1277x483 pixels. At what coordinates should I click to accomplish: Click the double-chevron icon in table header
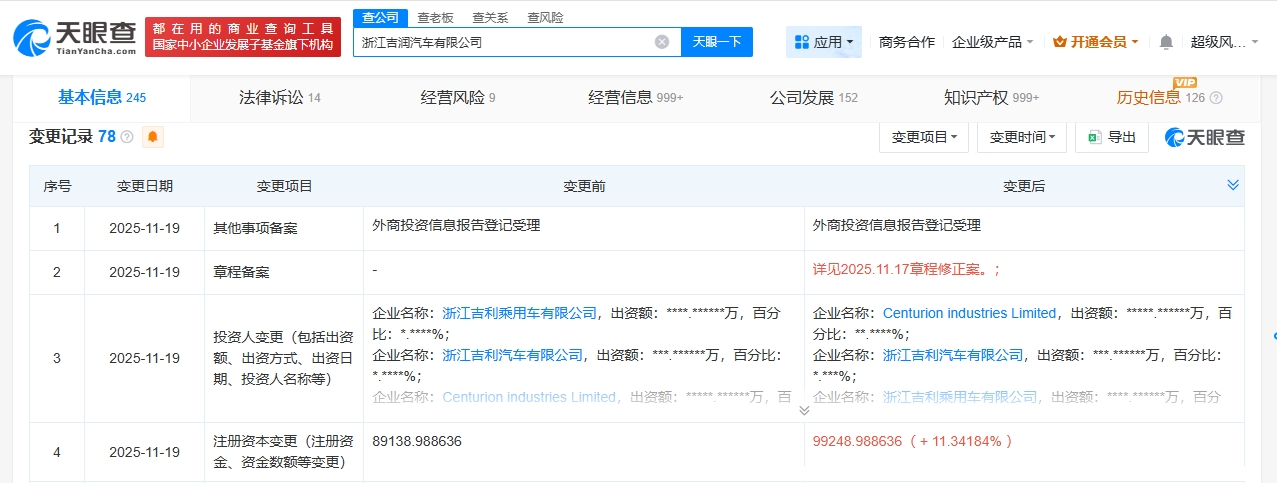tap(1233, 185)
